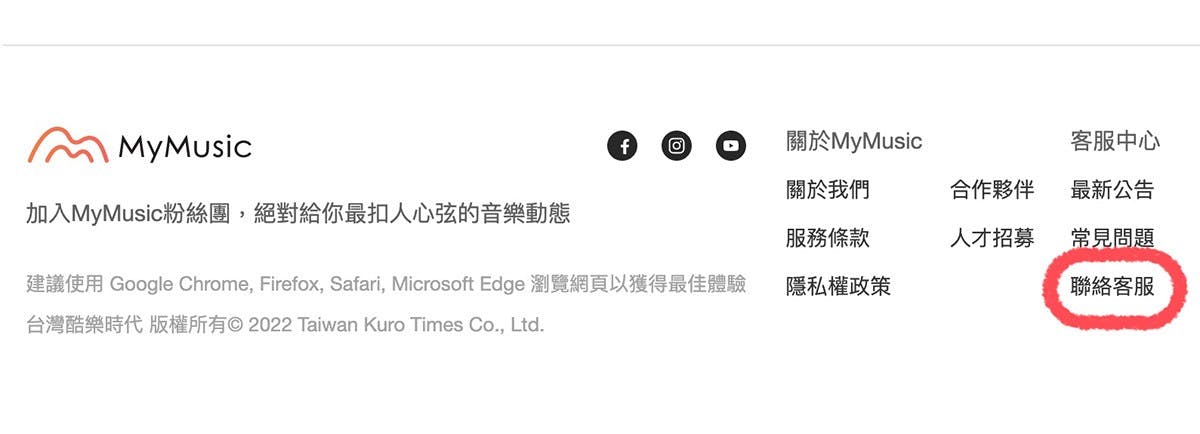The width and height of the screenshot is (1200, 434).
Task: Click the 關於MyMusic footer heading
Action: [854, 141]
